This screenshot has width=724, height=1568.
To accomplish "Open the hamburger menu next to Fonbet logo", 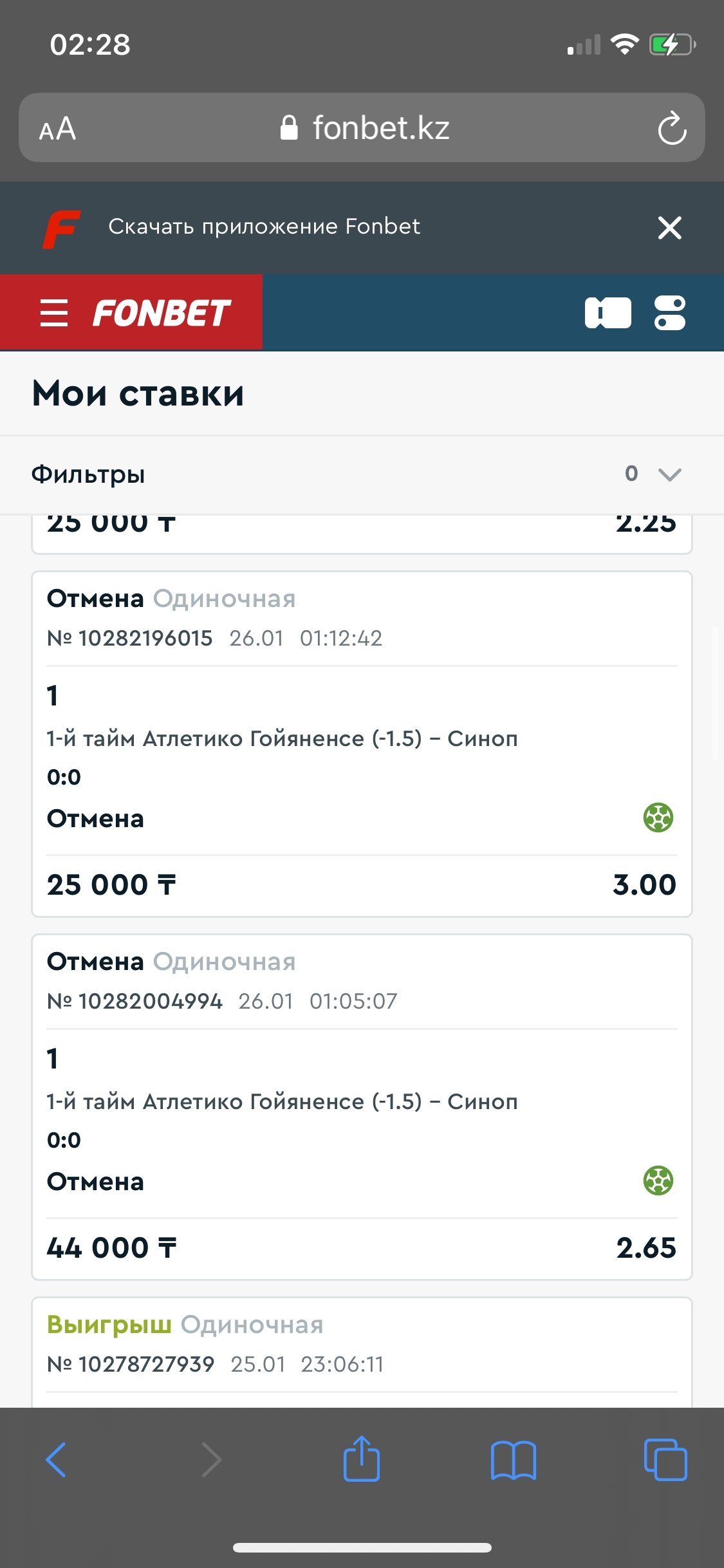I will coord(54,313).
